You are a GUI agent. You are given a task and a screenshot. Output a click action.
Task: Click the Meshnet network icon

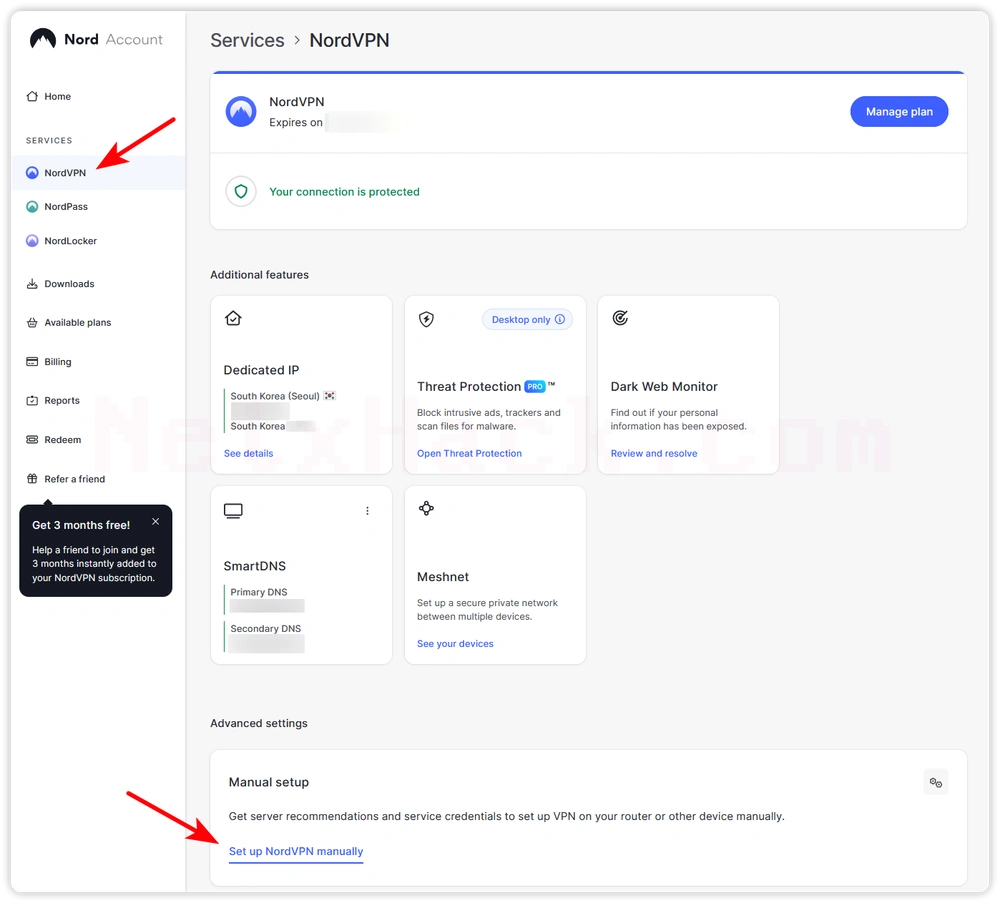click(x=427, y=508)
